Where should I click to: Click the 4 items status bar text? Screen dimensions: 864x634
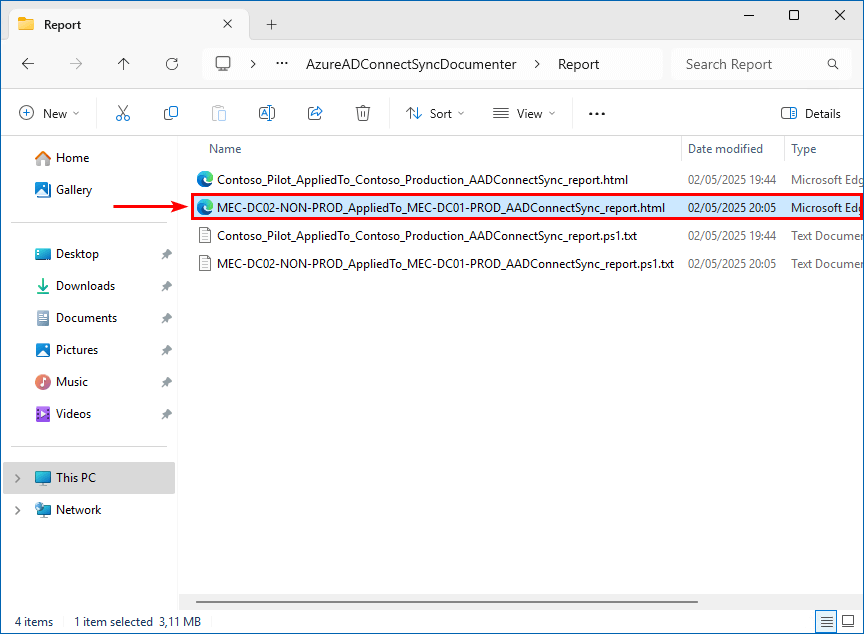click(34, 622)
